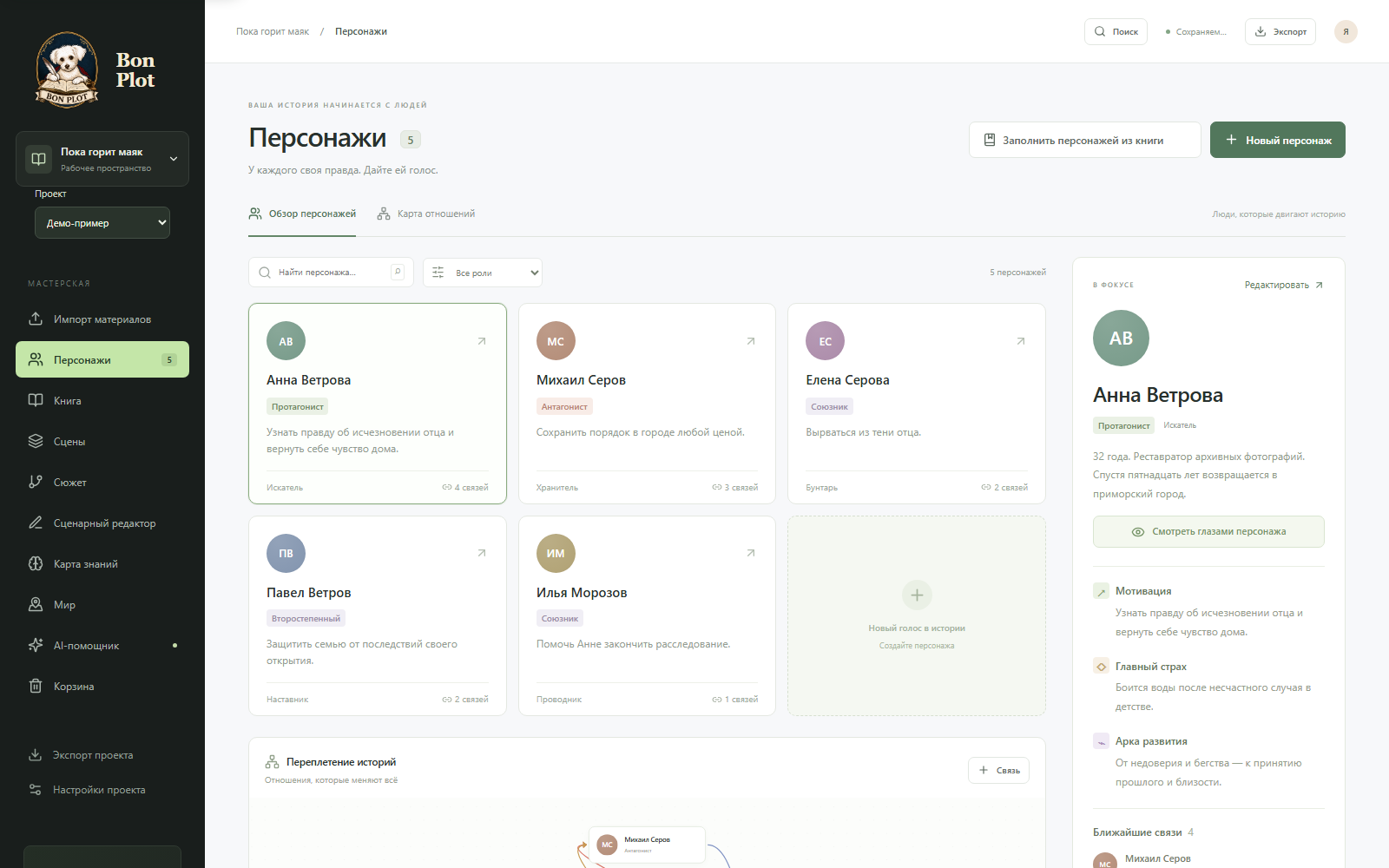Switch to Карта отношений tab

(x=426, y=214)
